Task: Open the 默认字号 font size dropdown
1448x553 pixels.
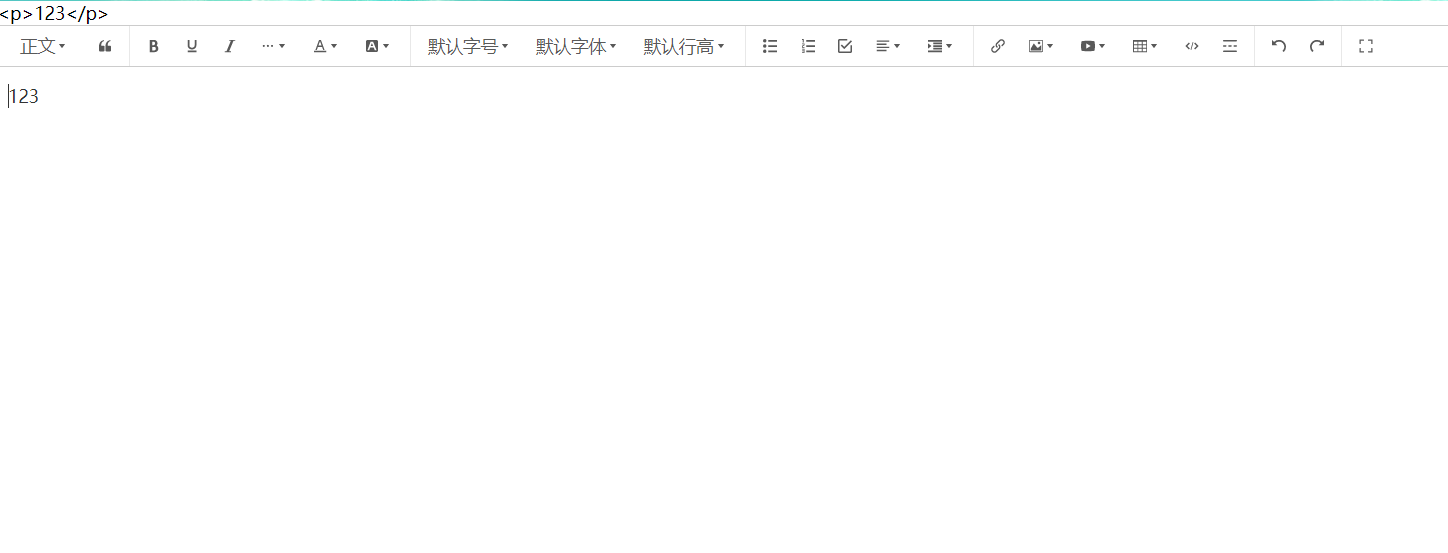Action: 468,46
